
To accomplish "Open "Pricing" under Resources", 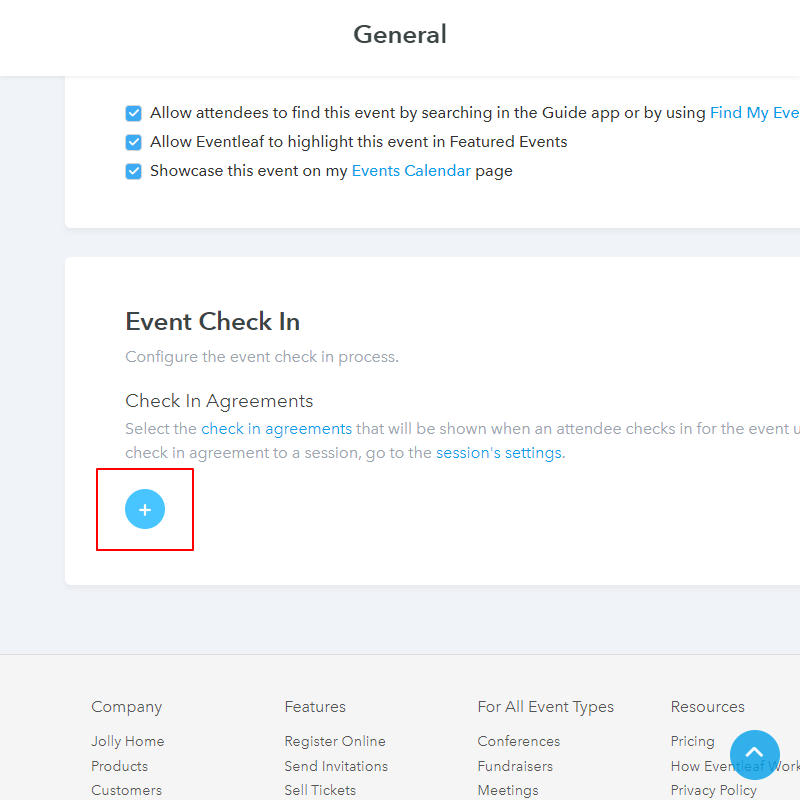I will click(x=692, y=741).
